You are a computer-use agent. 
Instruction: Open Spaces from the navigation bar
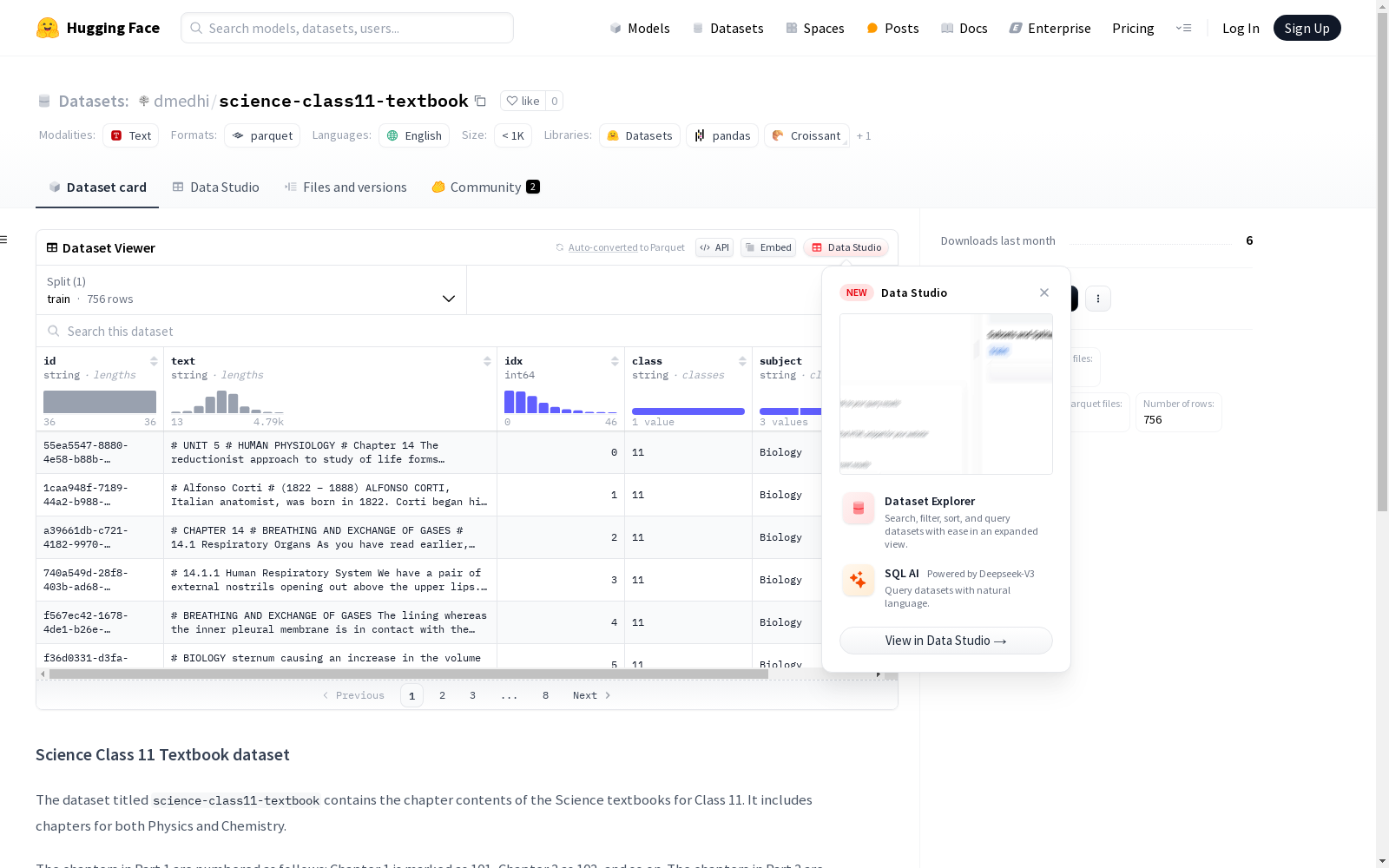pos(815,28)
